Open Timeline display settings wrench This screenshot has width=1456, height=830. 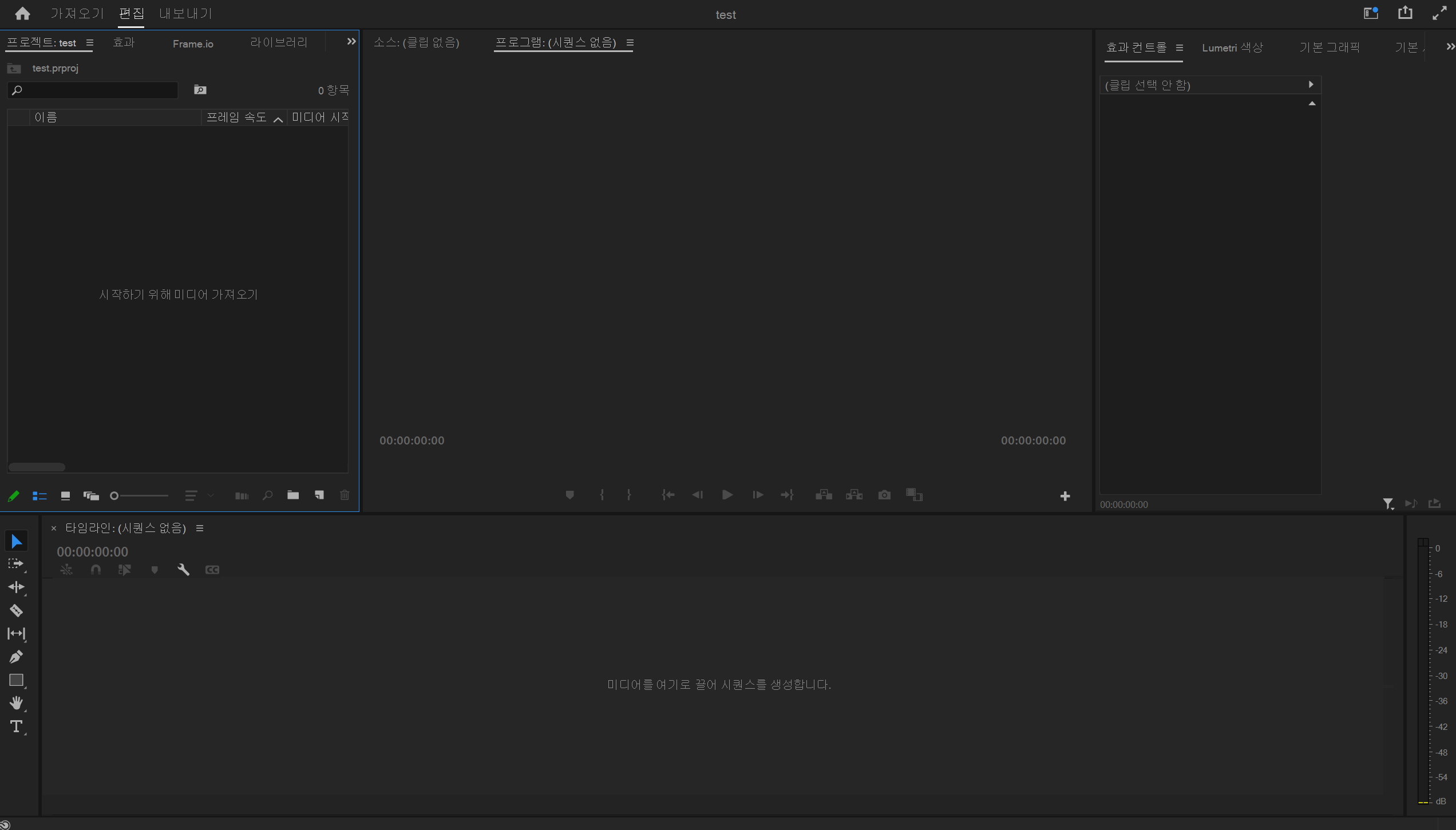click(x=183, y=570)
